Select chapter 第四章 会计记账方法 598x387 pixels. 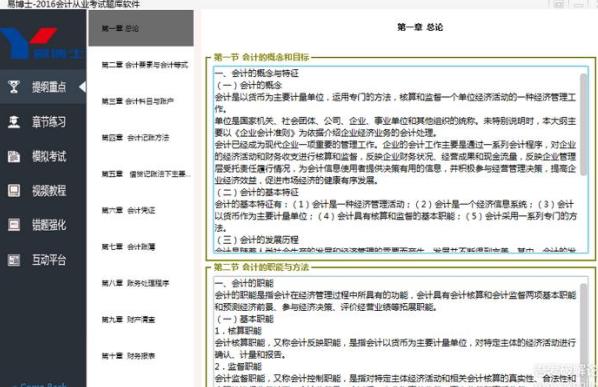point(135,137)
